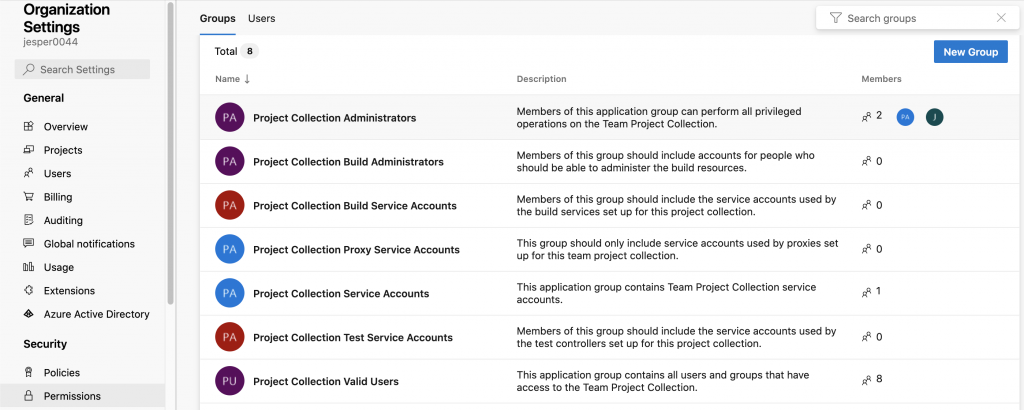Viewport: 1024px width, 410px height.
Task: Open the Overview settings icon
Action: [29, 127]
